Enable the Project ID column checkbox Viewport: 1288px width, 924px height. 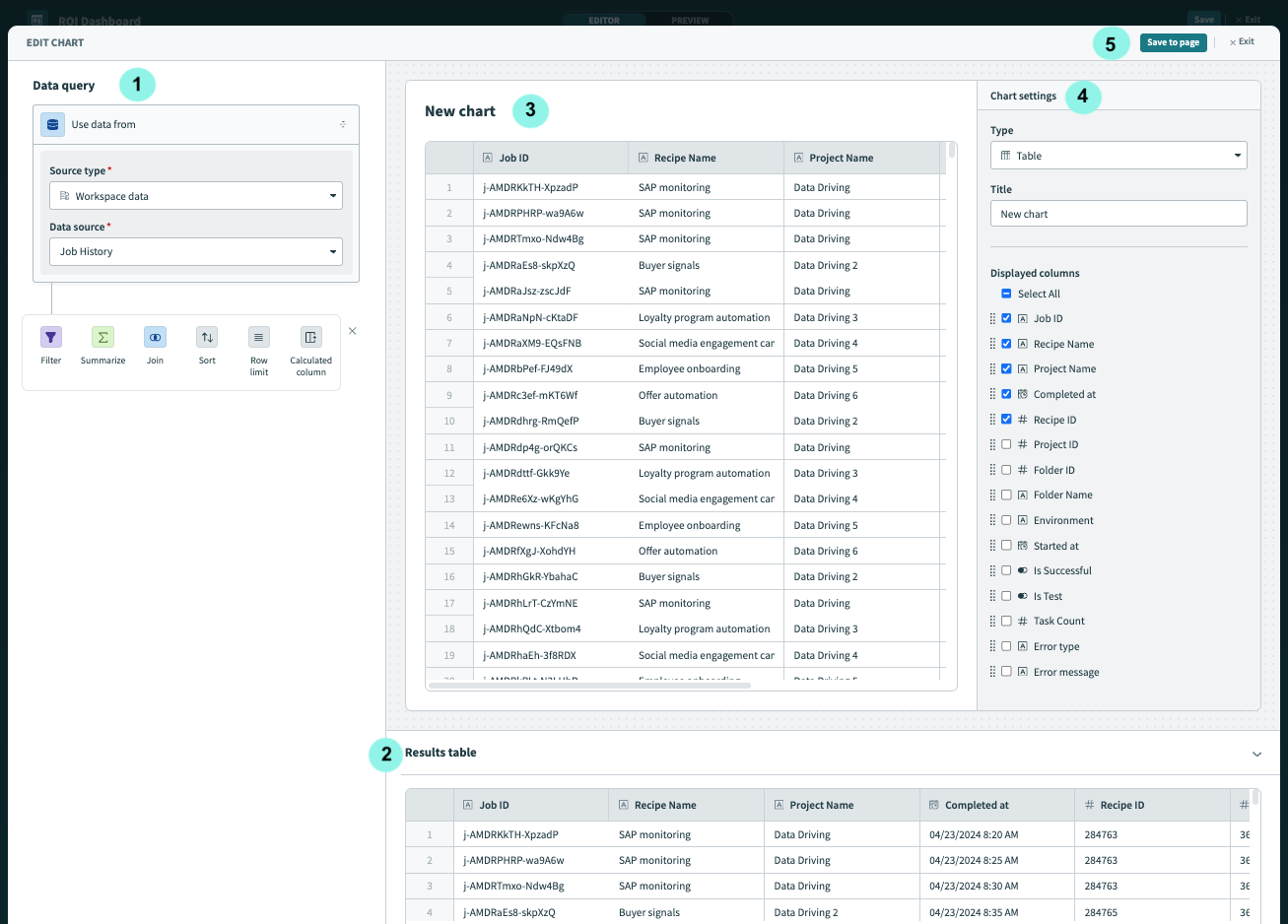1006,444
